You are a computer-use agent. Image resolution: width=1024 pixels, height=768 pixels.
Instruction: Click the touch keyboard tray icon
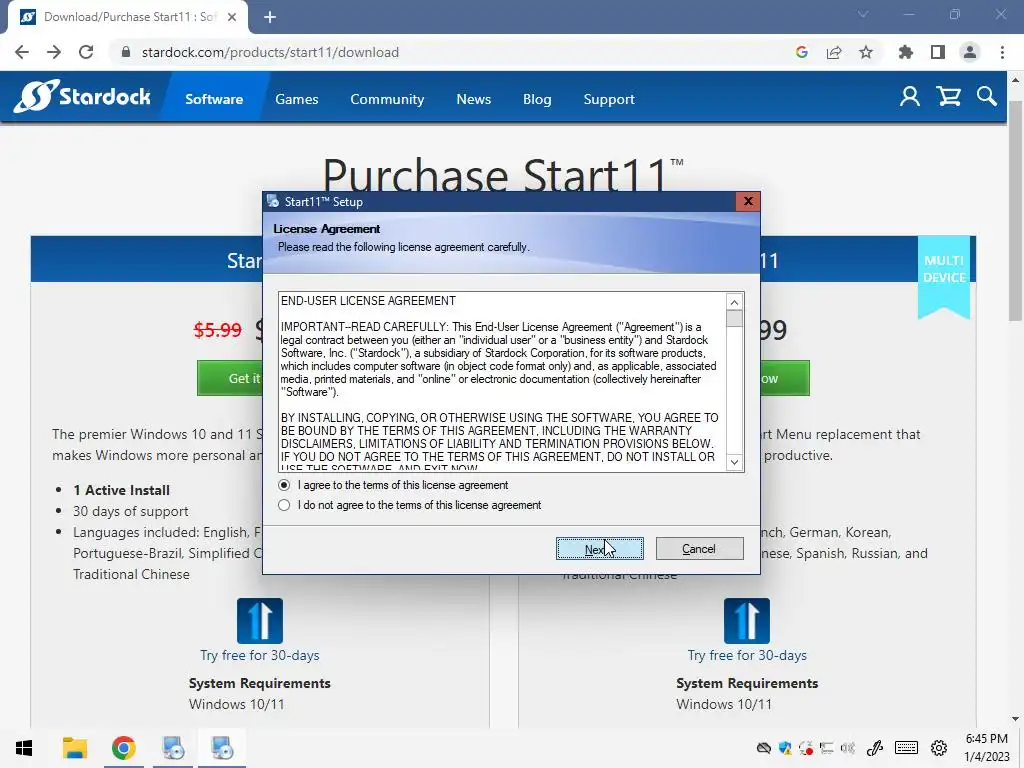click(906, 748)
